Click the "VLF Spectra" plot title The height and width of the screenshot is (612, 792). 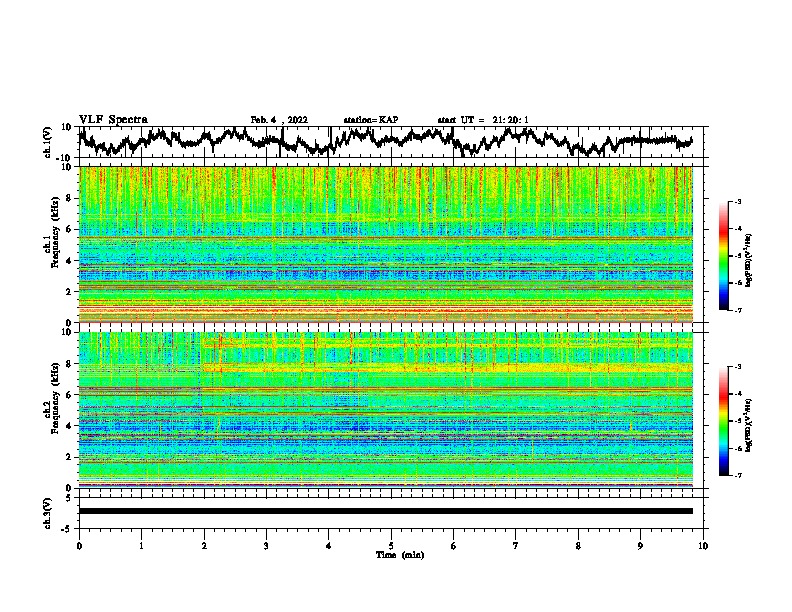pyautogui.click(x=113, y=119)
